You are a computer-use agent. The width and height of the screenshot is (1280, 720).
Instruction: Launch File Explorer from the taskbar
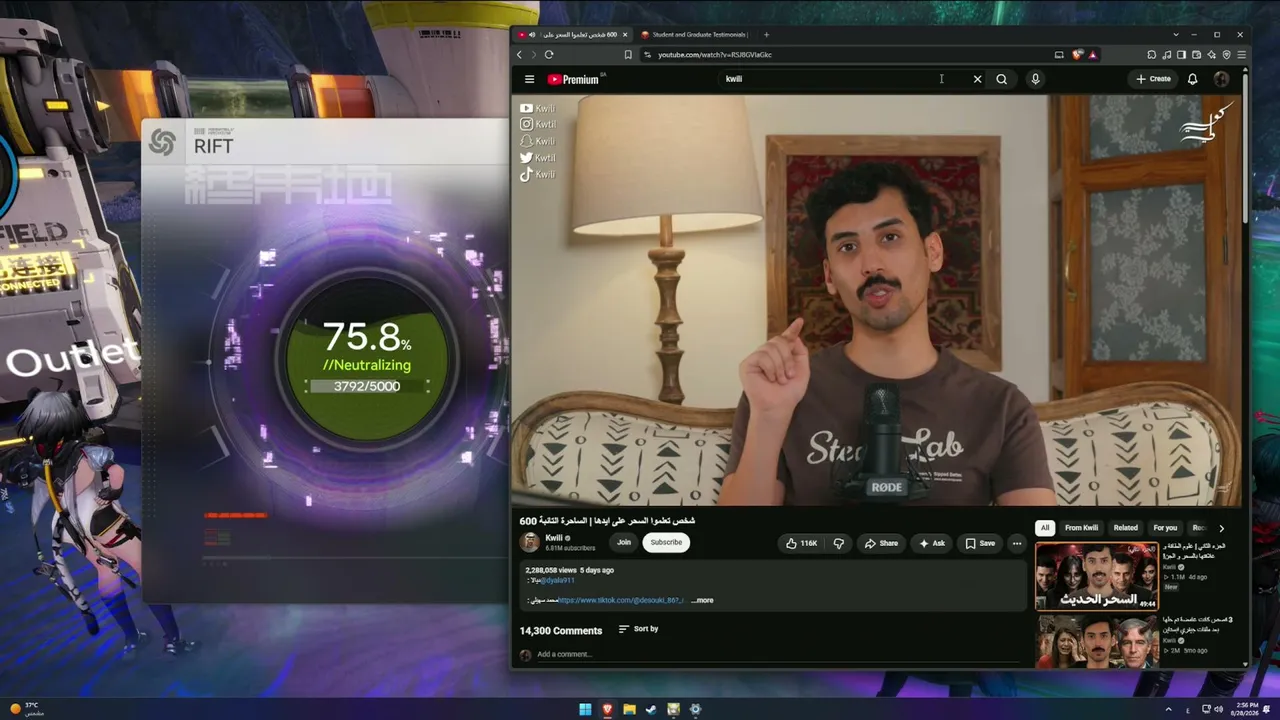[x=629, y=709]
